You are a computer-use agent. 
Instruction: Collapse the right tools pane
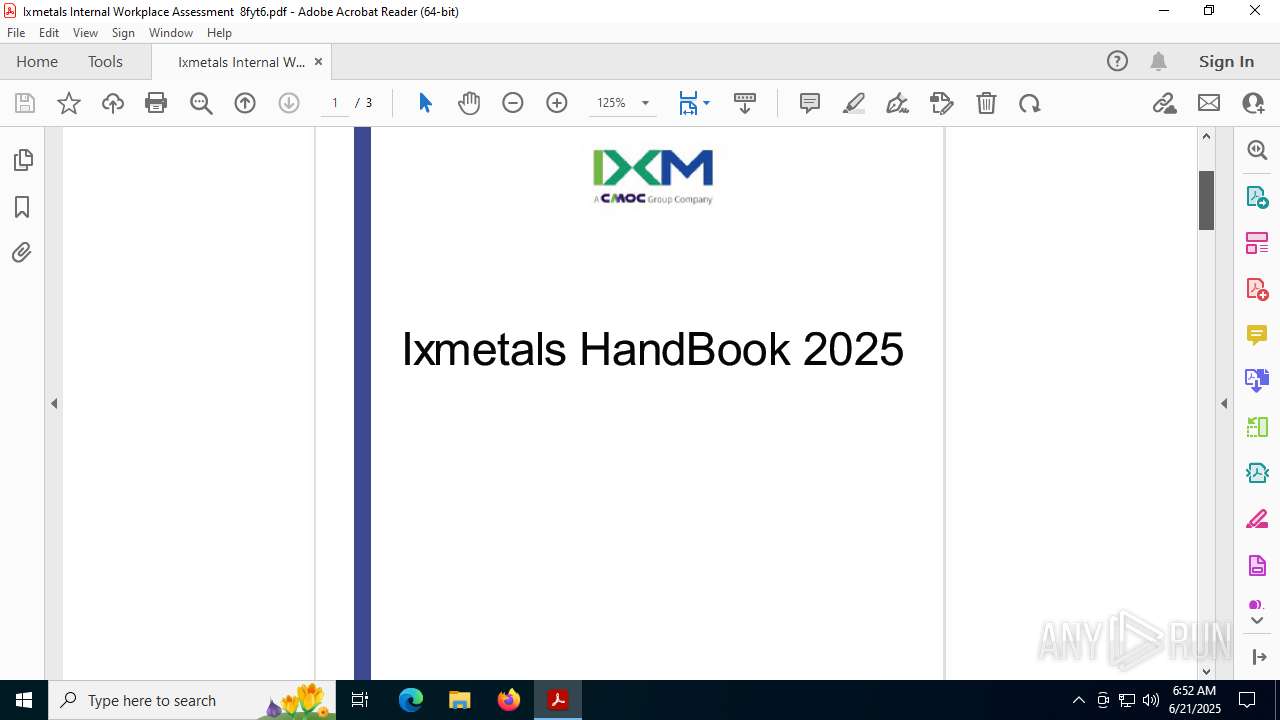(1224, 404)
